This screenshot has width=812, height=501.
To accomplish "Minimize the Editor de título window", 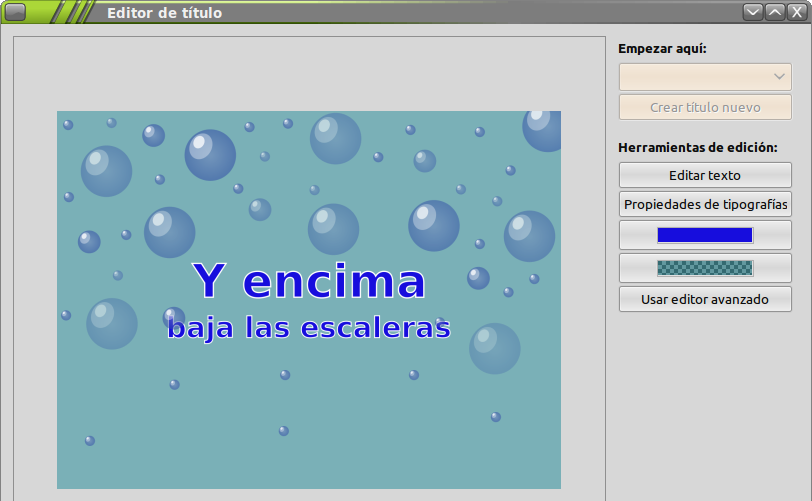I will coord(752,12).
